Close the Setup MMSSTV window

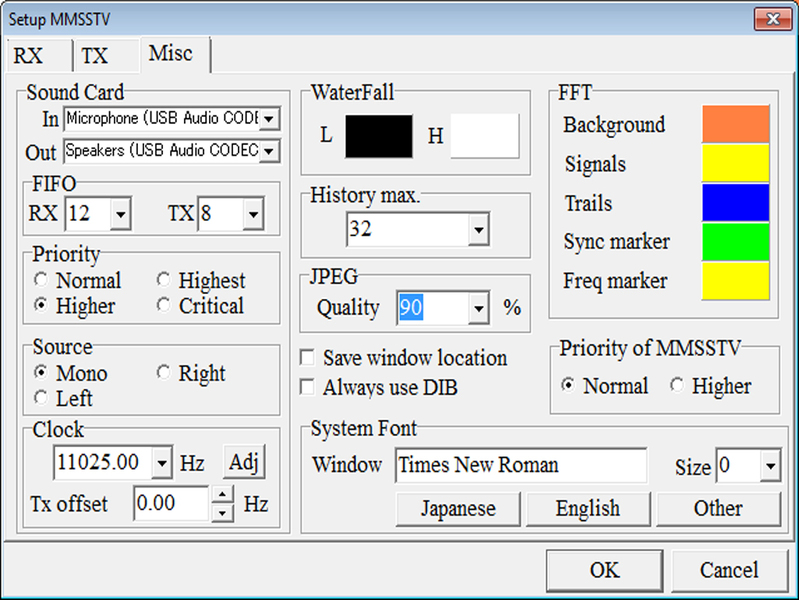click(773, 19)
